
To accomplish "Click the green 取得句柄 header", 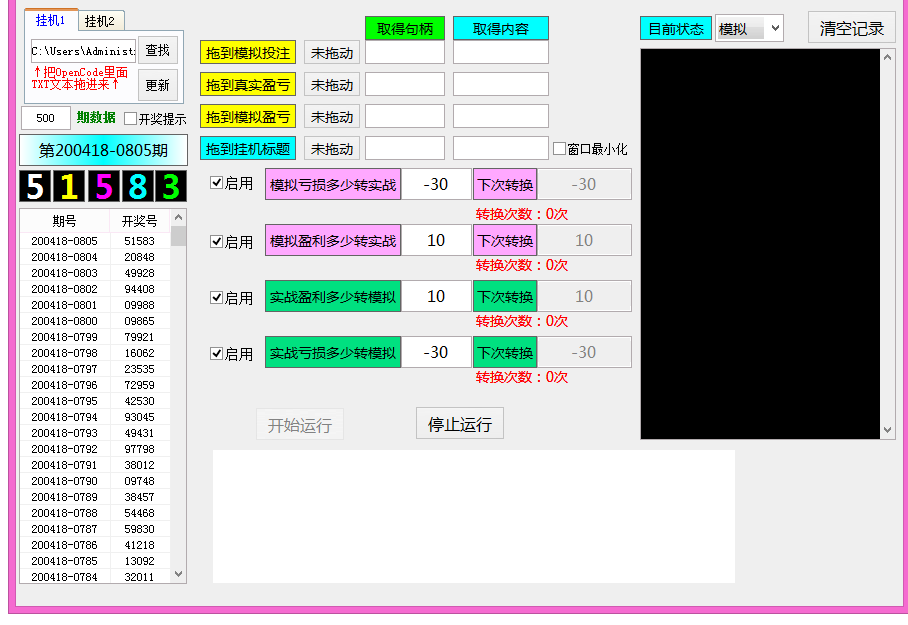I will coord(405,28).
